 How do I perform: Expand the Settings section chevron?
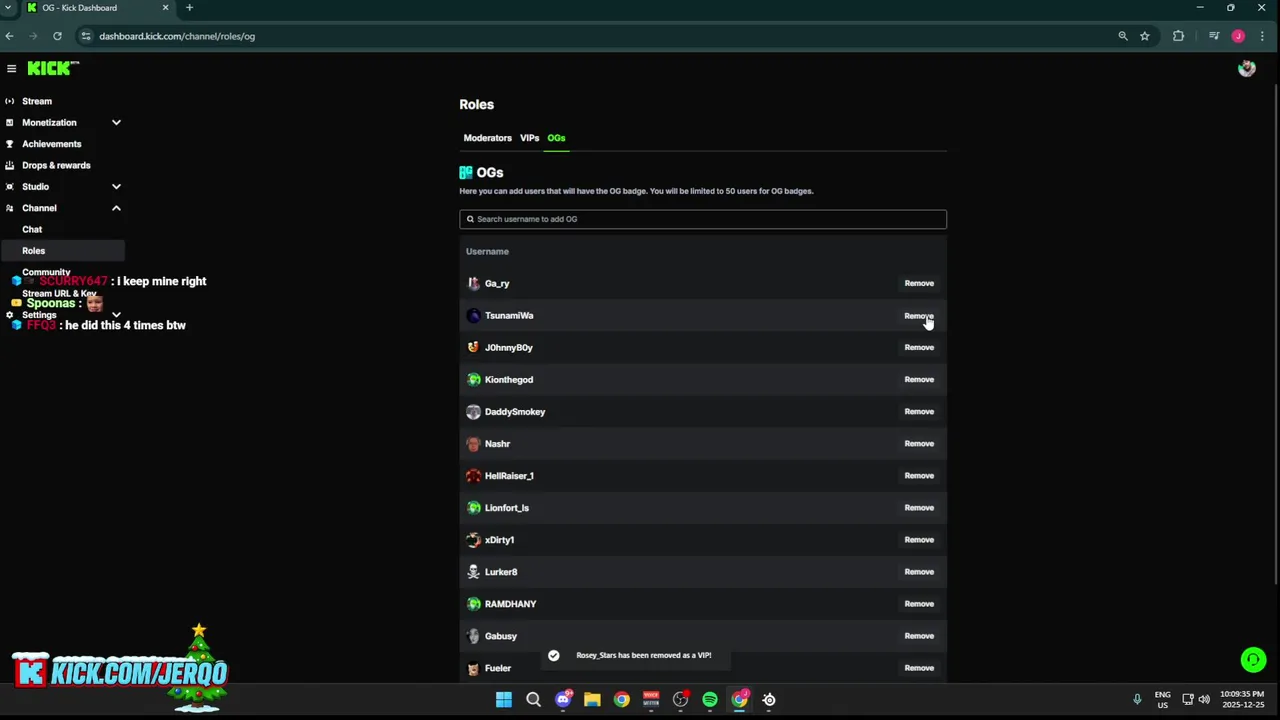click(116, 315)
